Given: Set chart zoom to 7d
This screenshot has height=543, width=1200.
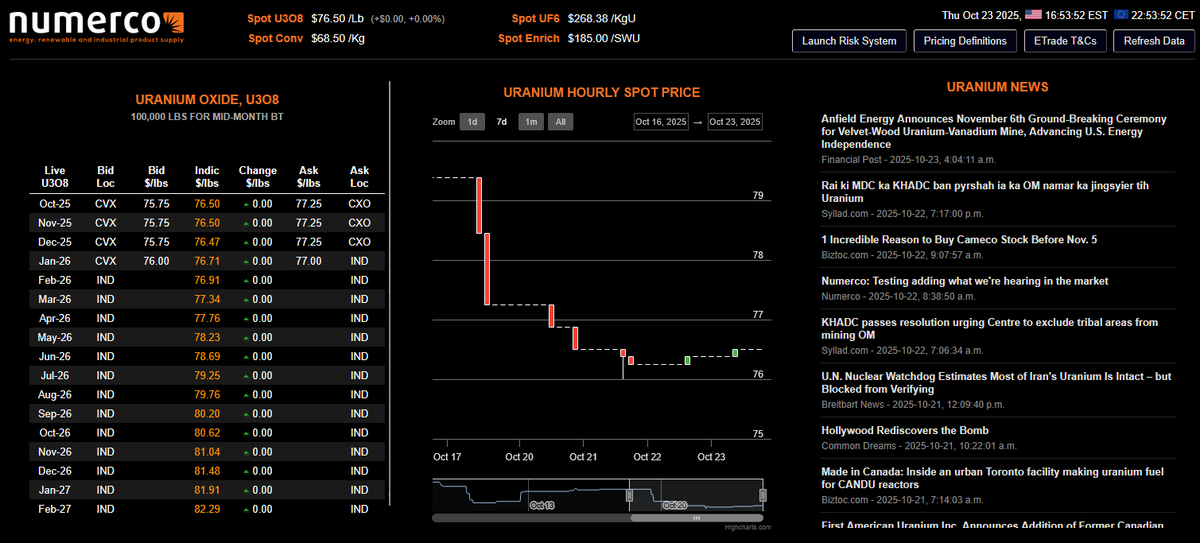Looking at the screenshot, I should (x=501, y=122).
